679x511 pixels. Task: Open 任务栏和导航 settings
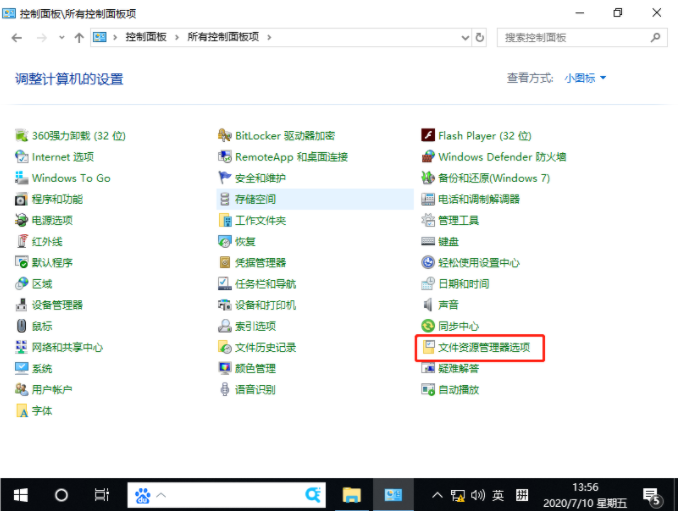click(265, 284)
